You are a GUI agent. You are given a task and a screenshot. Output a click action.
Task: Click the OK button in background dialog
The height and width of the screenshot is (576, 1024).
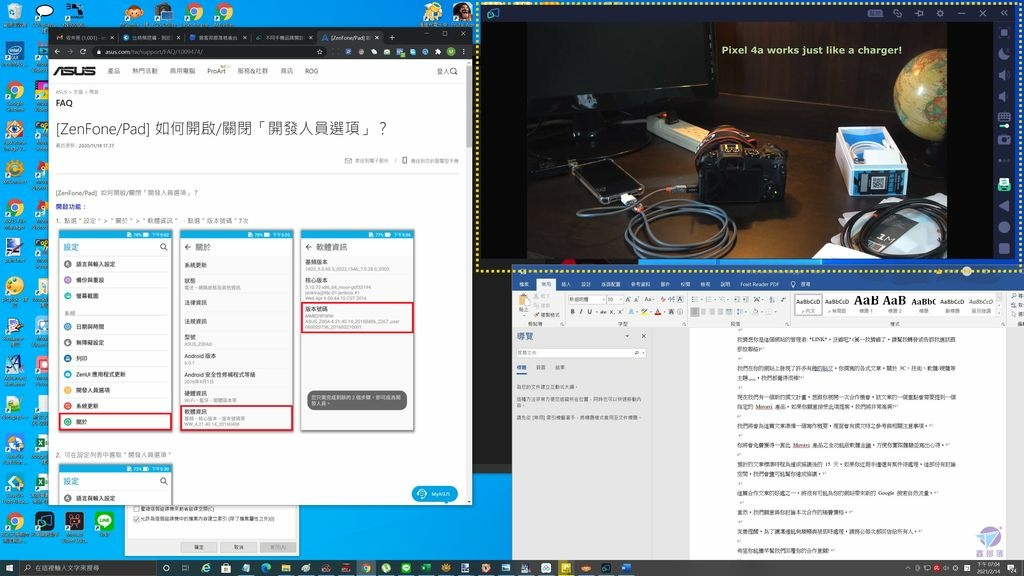point(199,547)
